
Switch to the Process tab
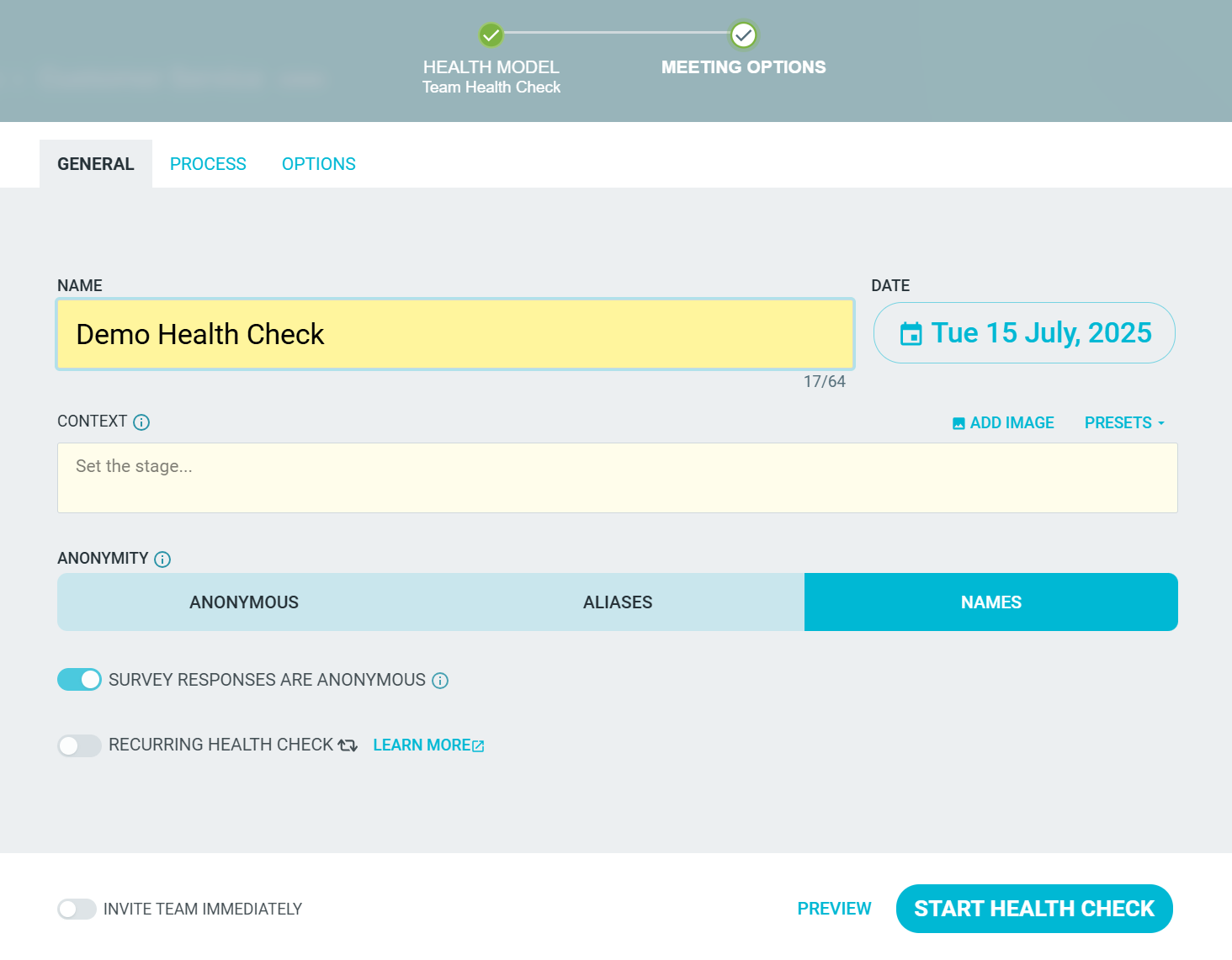208,164
